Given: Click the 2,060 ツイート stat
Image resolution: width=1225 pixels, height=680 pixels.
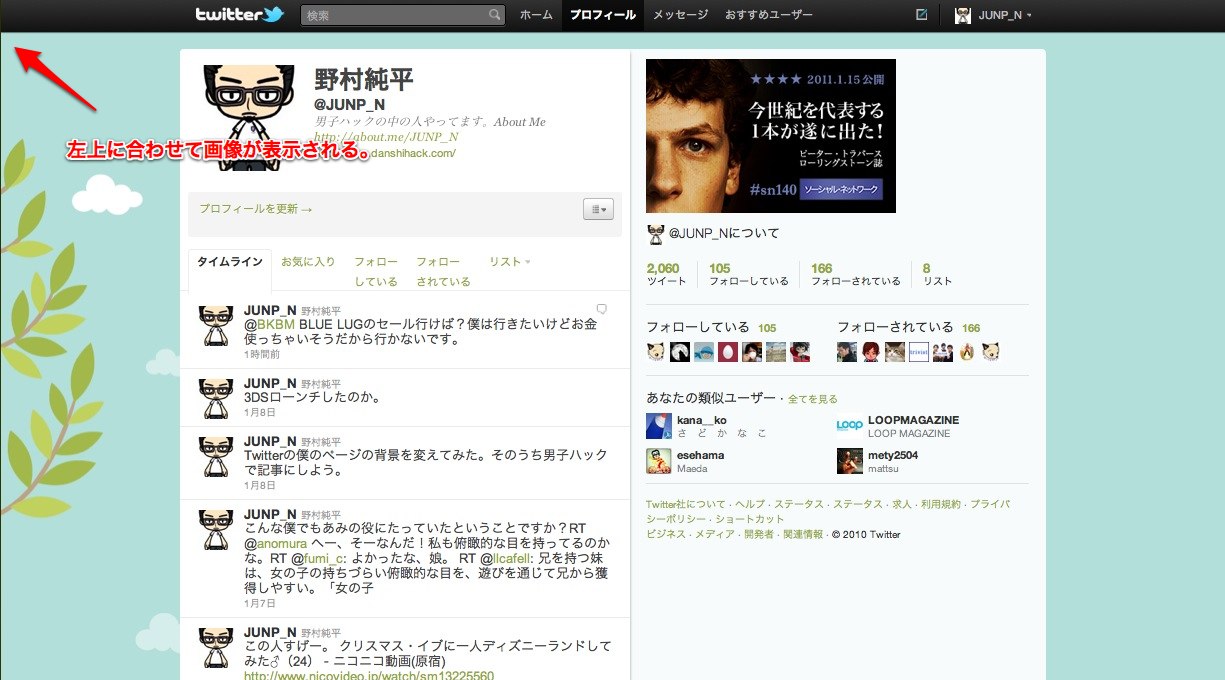Looking at the screenshot, I should [666, 274].
